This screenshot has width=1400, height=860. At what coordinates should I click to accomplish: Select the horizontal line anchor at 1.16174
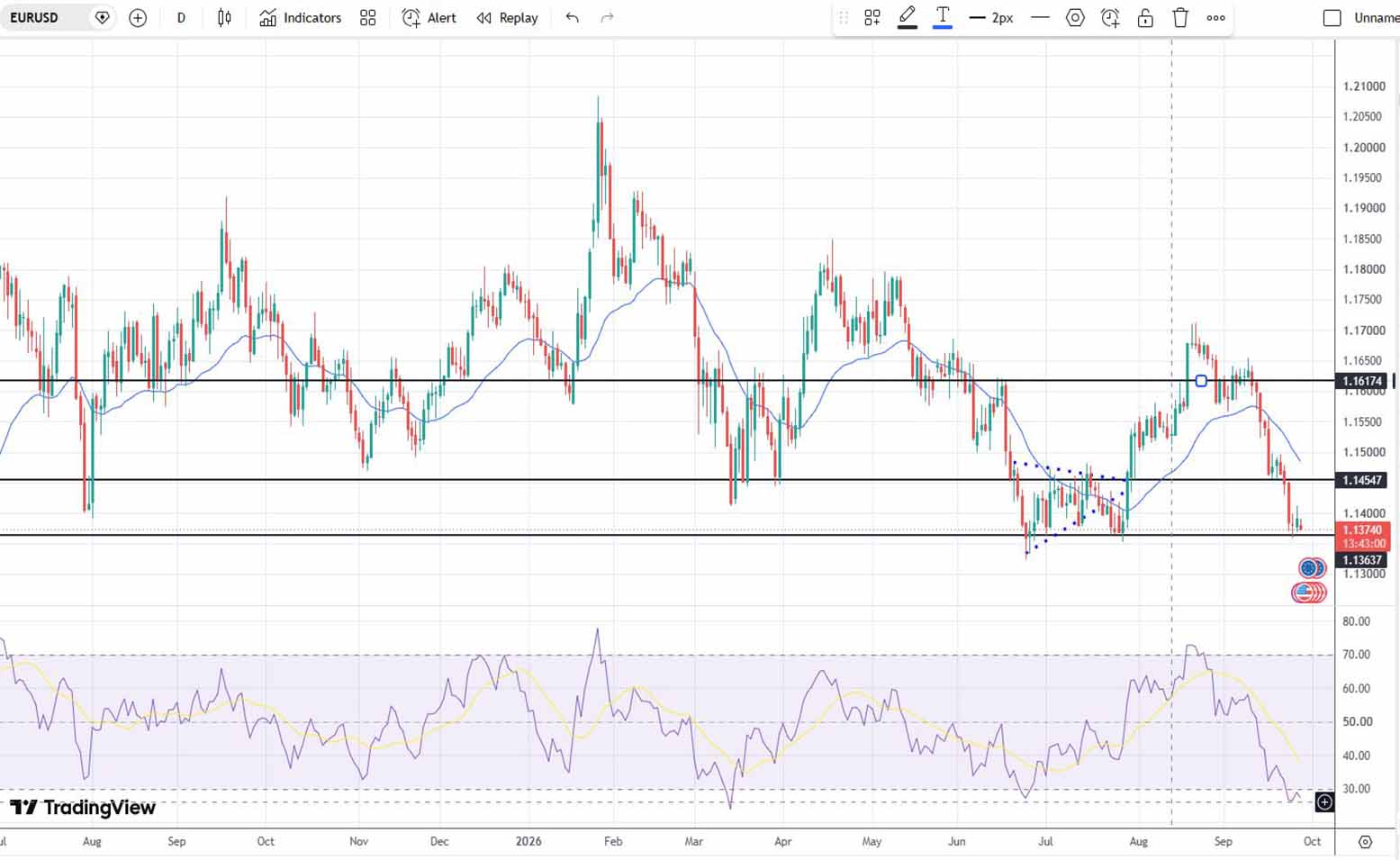[x=1201, y=381]
